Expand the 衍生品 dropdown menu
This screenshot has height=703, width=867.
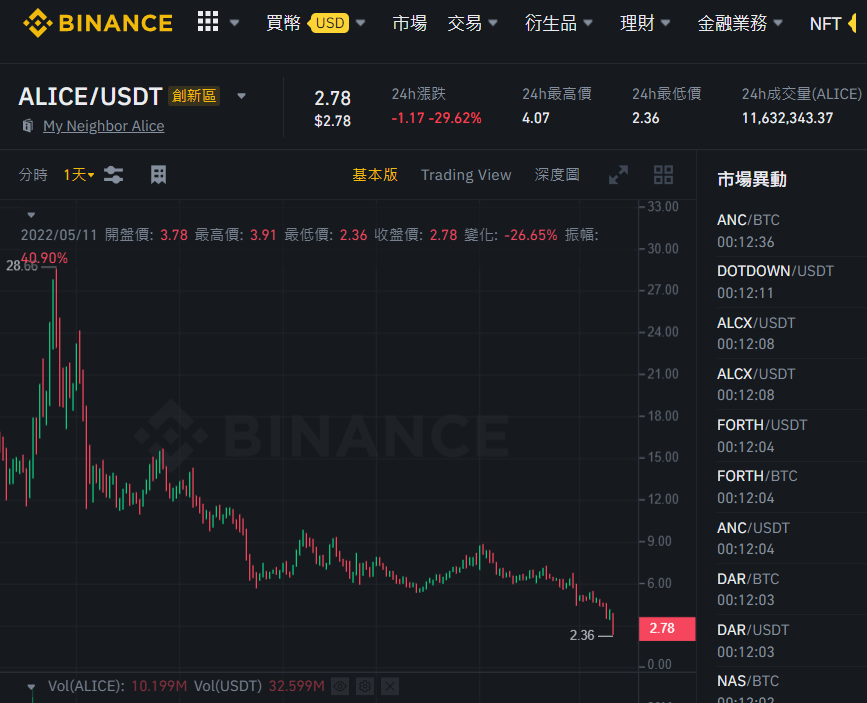tap(558, 23)
